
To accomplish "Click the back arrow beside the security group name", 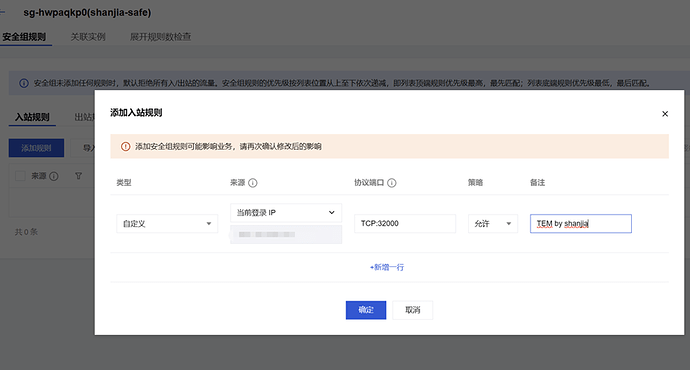I will (x=2, y=12).
